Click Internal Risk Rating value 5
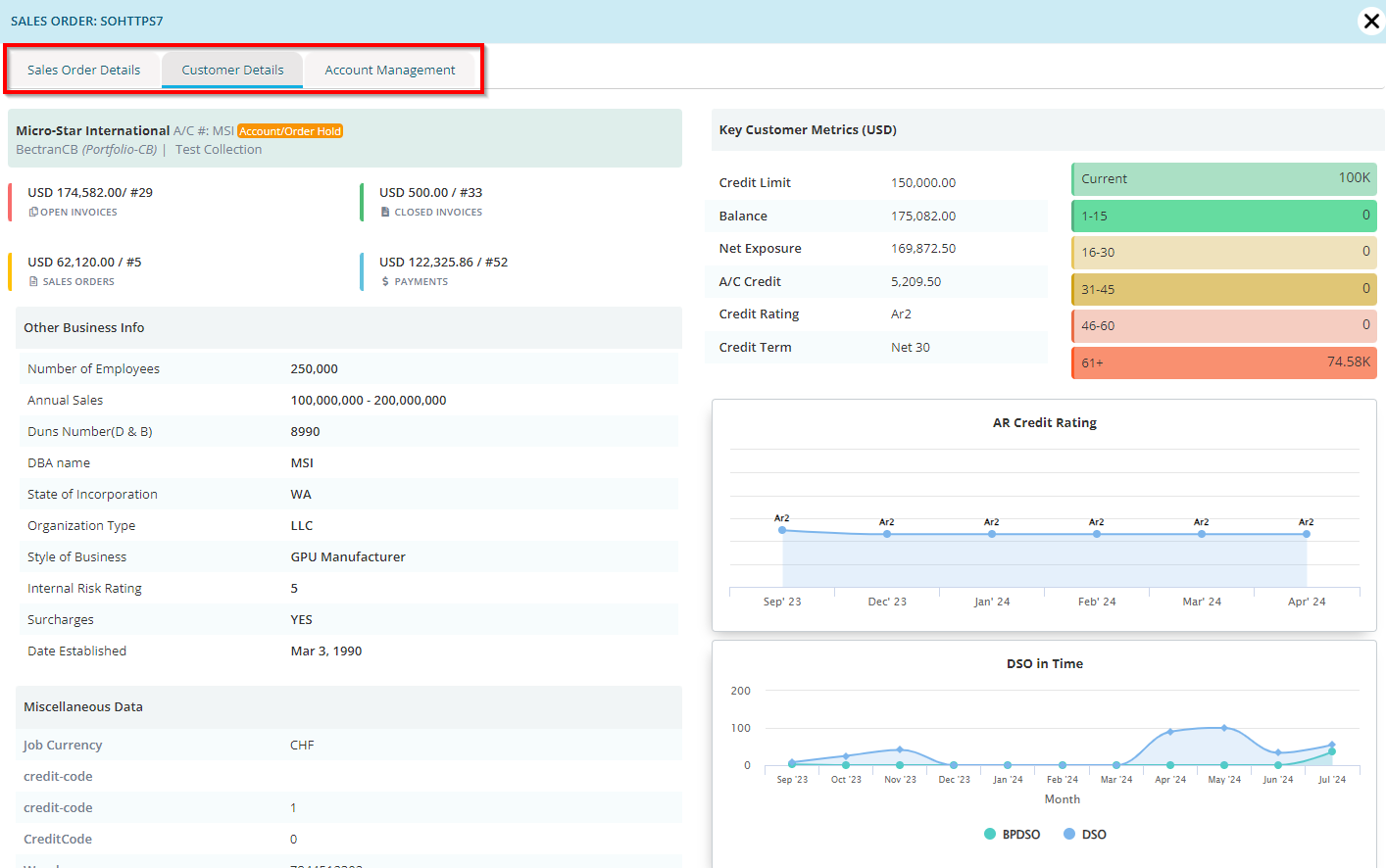 294,588
